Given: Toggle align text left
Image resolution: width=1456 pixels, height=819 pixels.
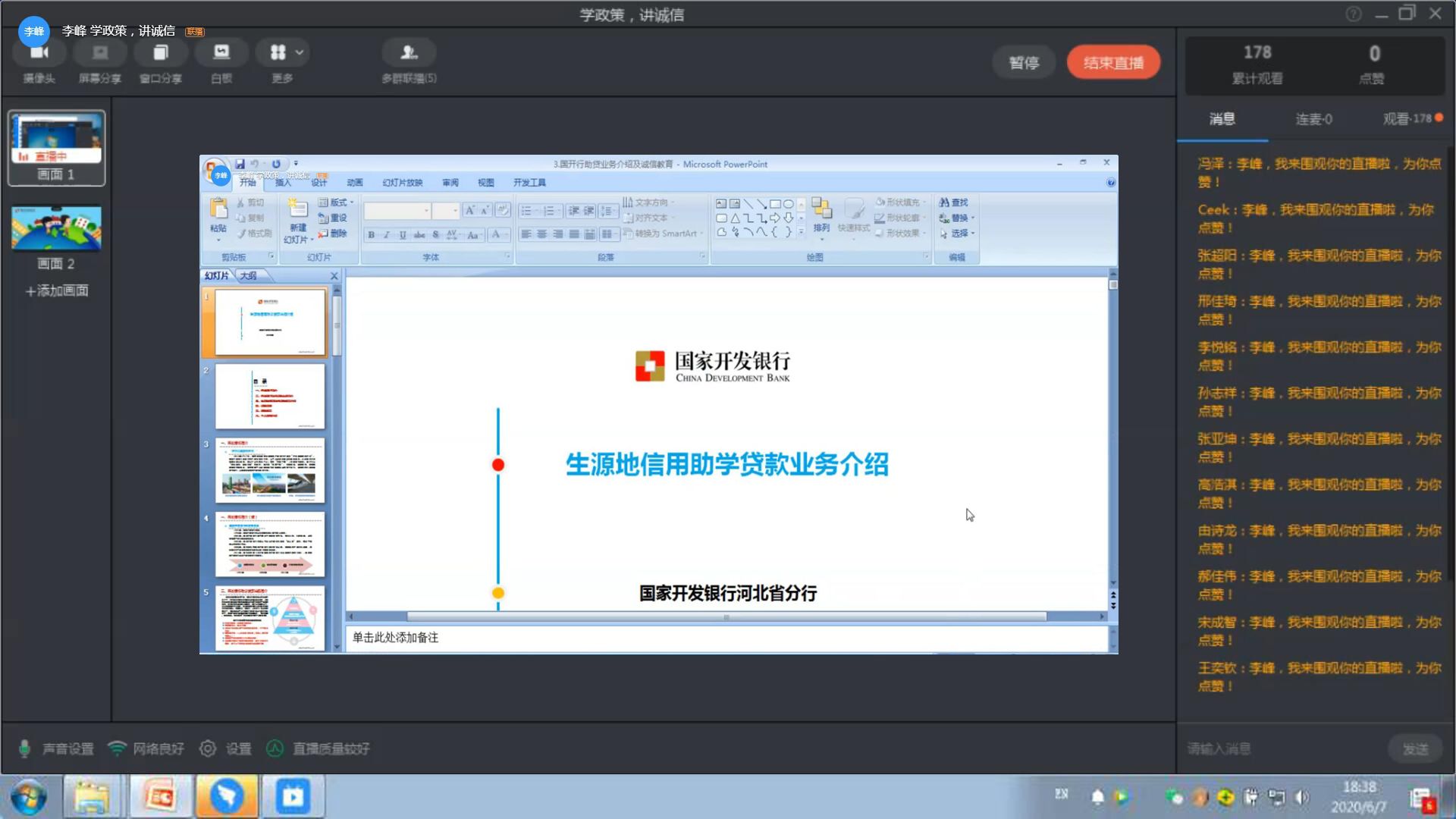Looking at the screenshot, I should 526,234.
